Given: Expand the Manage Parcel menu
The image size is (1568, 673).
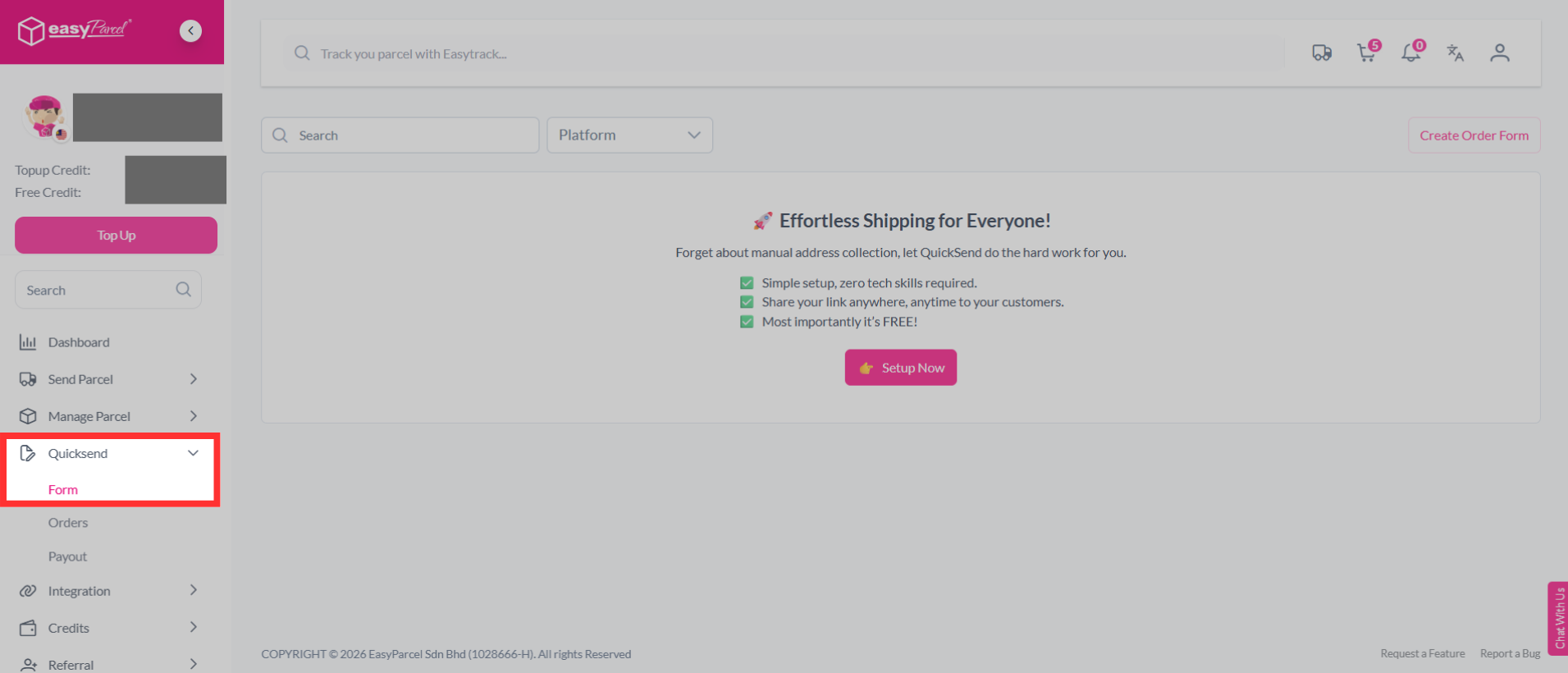Looking at the screenshot, I should (108, 416).
